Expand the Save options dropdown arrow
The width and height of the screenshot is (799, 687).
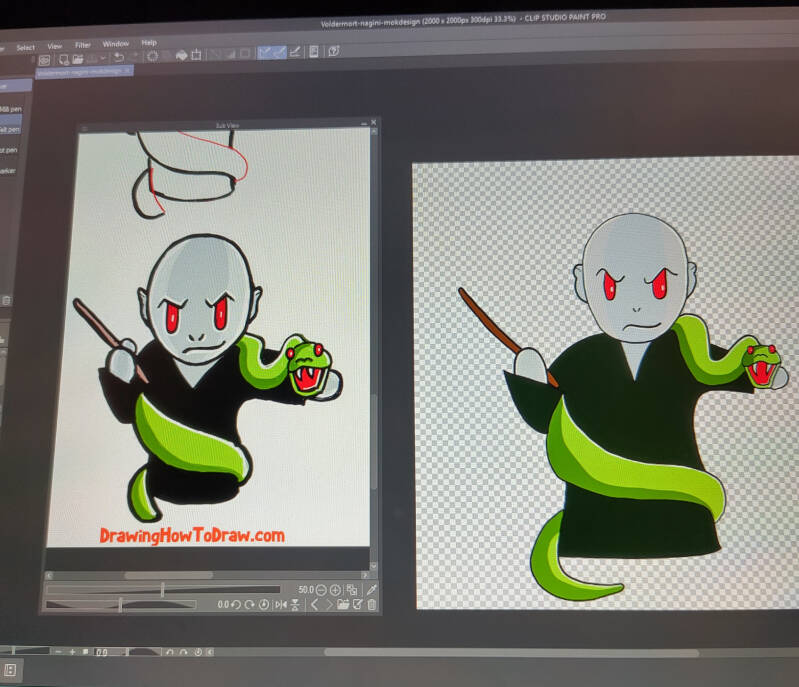(103, 58)
